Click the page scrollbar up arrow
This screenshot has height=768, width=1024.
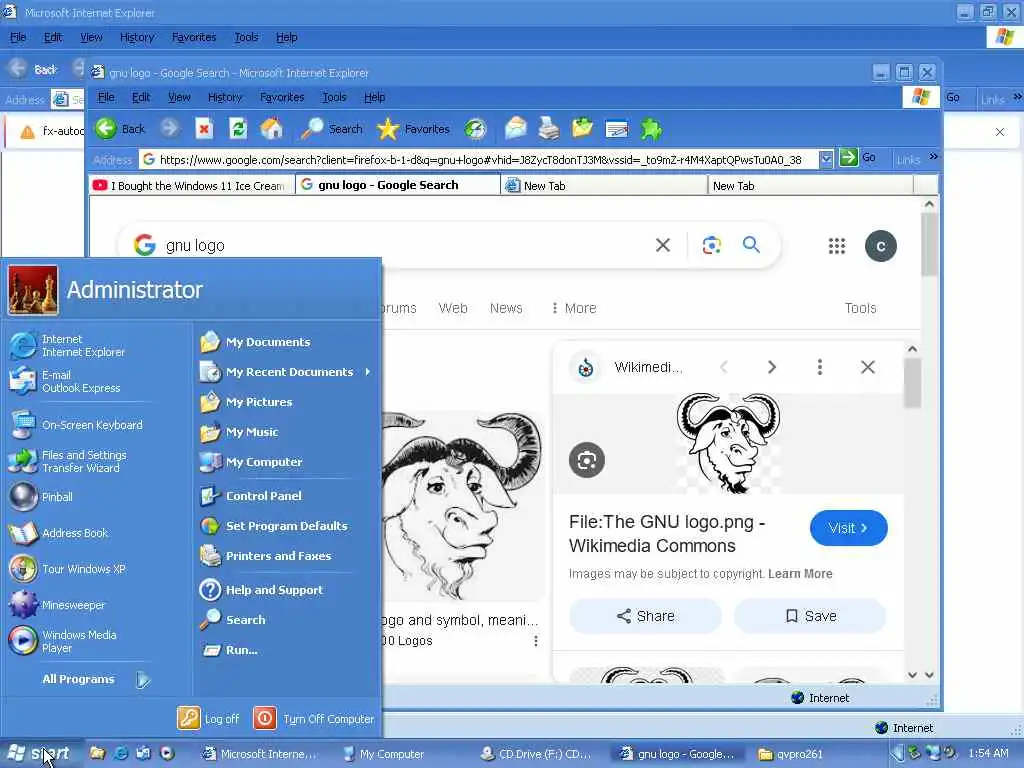tap(929, 204)
